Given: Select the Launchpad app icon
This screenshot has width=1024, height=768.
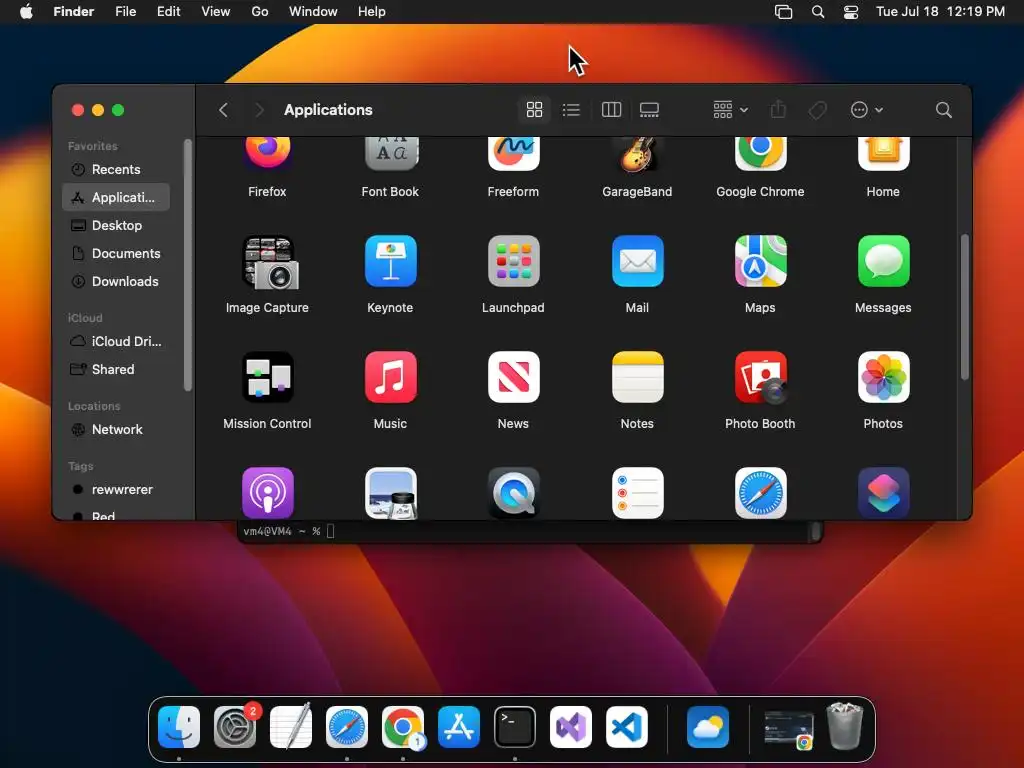Looking at the screenshot, I should 513,261.
